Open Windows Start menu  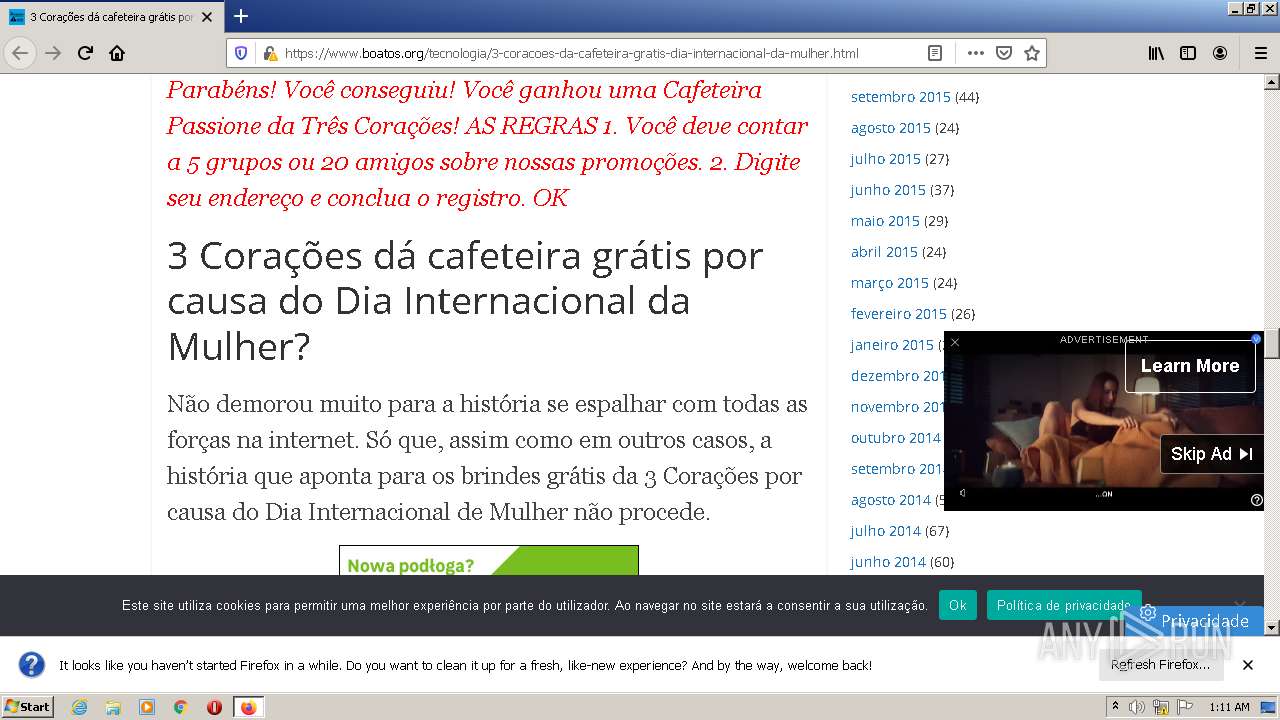(x=28, y=706)
